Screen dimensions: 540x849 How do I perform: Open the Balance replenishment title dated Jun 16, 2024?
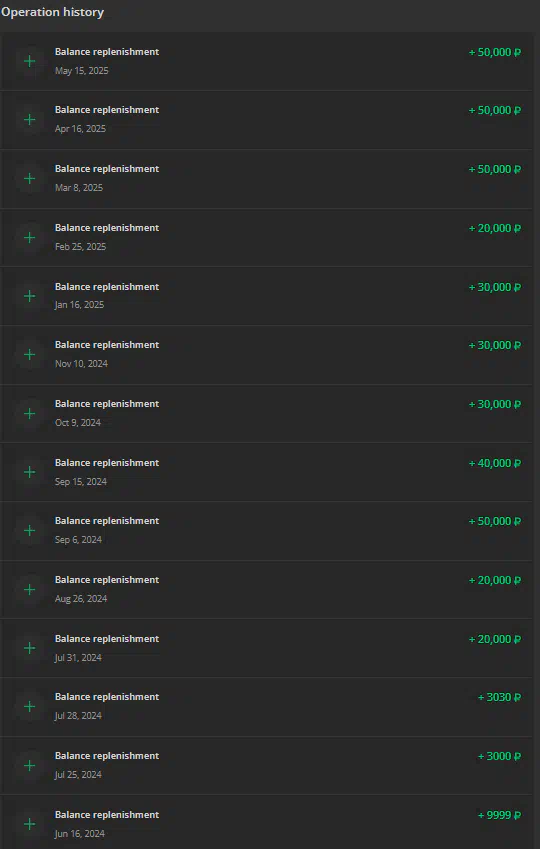point(107,815)
